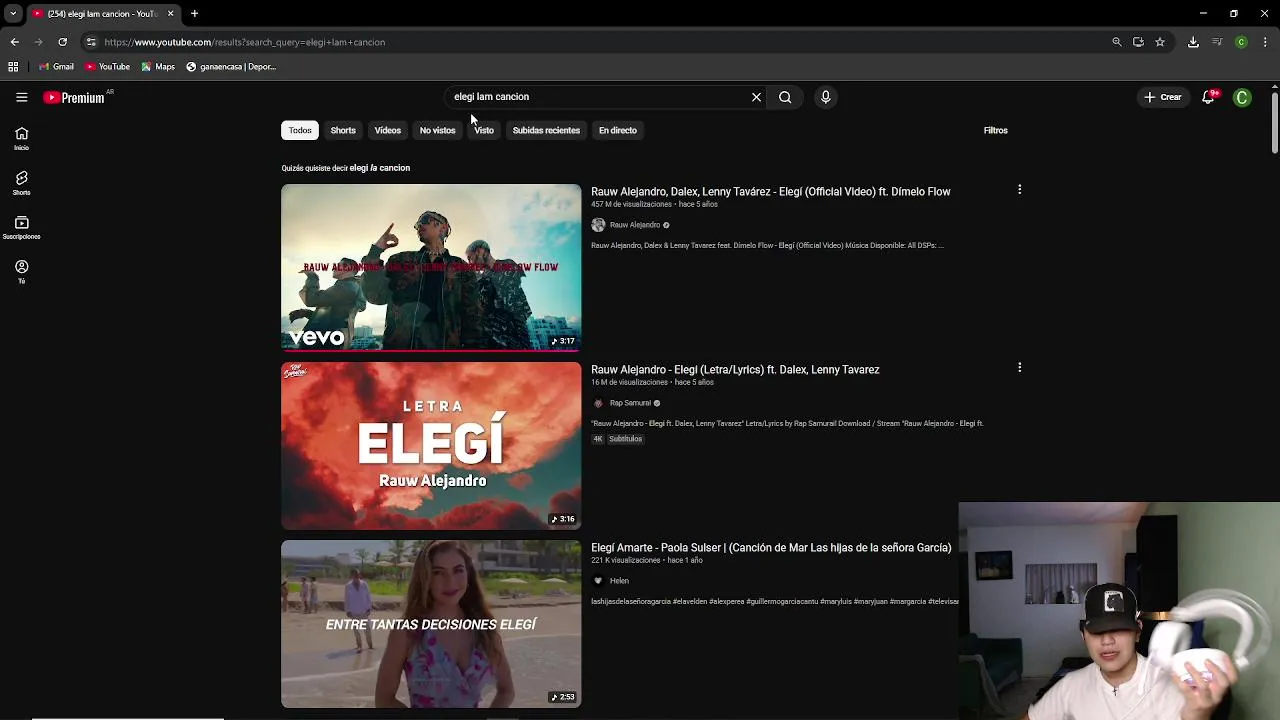Open a new browser tab
Image resolution: width=1280 pixels, height=720 pixels.
click(194, 14)
